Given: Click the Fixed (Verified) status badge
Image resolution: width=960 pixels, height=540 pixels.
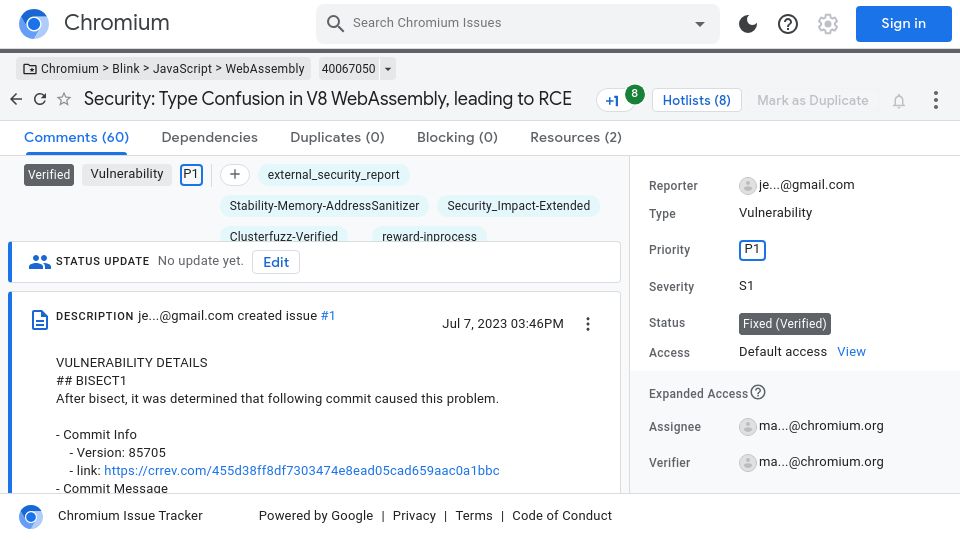Looking at the screenshot, I should [784, 323].
